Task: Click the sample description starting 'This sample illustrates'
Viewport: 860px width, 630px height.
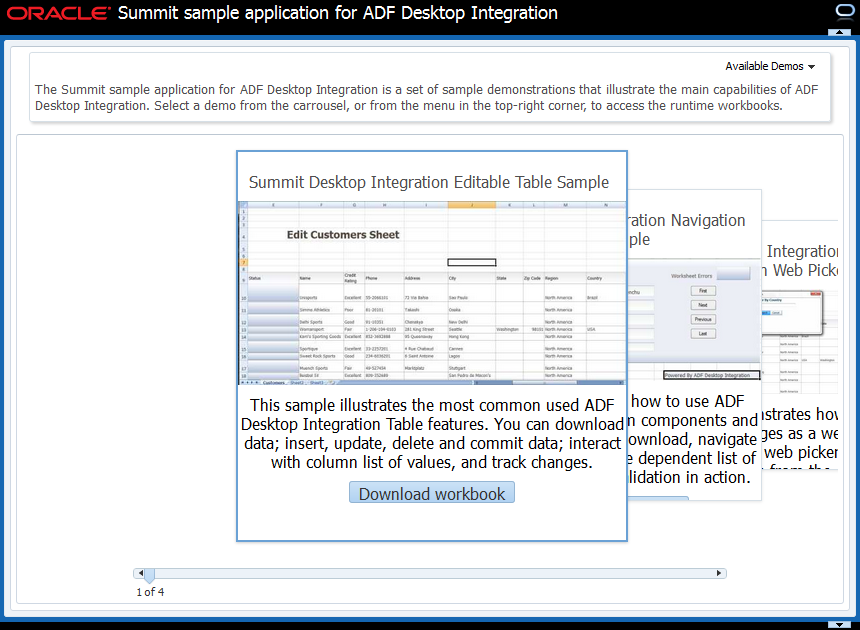Action: [x=432, y=434]
